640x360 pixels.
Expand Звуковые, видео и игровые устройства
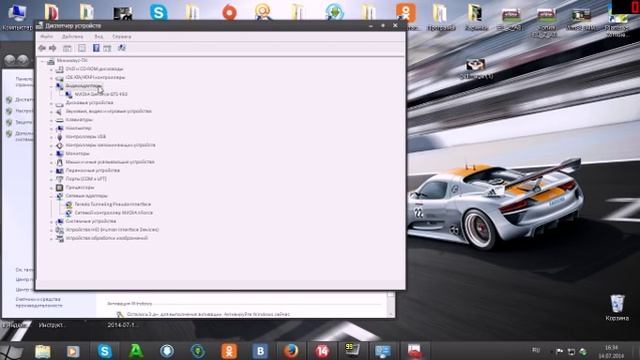click(51, 111)
